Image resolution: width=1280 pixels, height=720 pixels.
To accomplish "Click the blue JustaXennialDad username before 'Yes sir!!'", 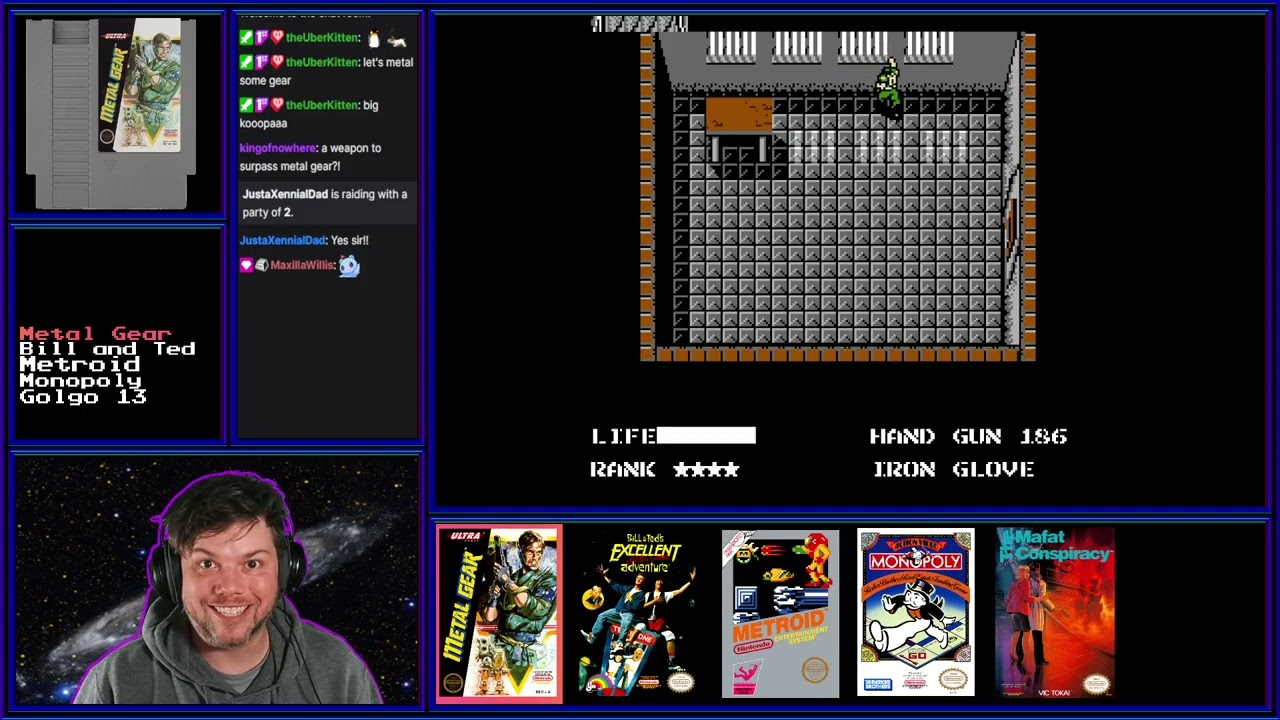I will [283, 240].
